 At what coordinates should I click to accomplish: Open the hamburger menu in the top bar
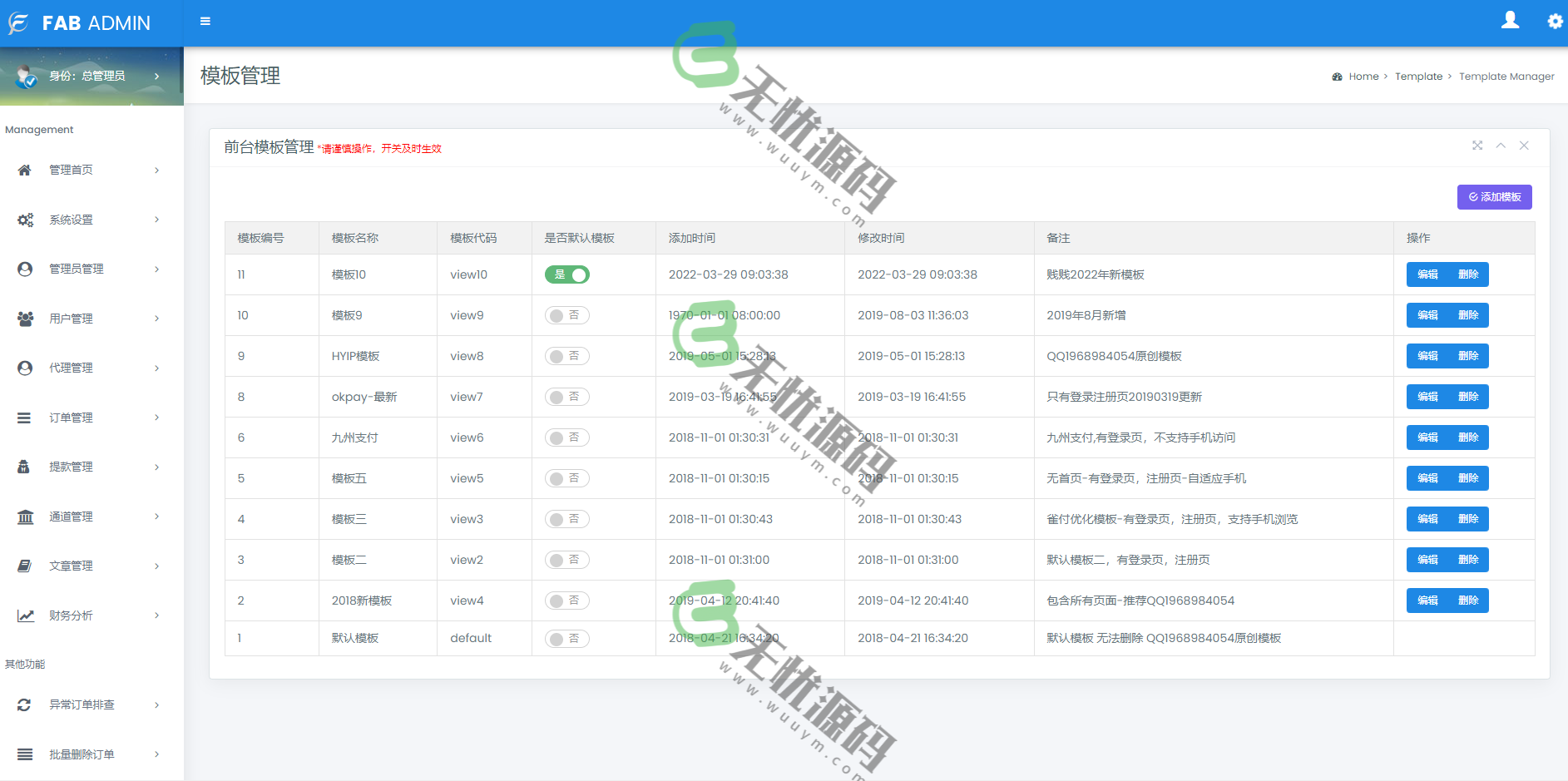point(205,21)
